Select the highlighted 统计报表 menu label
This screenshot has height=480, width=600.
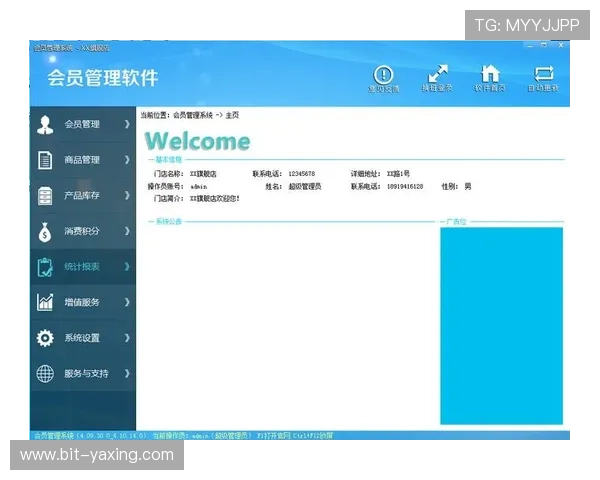(82, 266)
